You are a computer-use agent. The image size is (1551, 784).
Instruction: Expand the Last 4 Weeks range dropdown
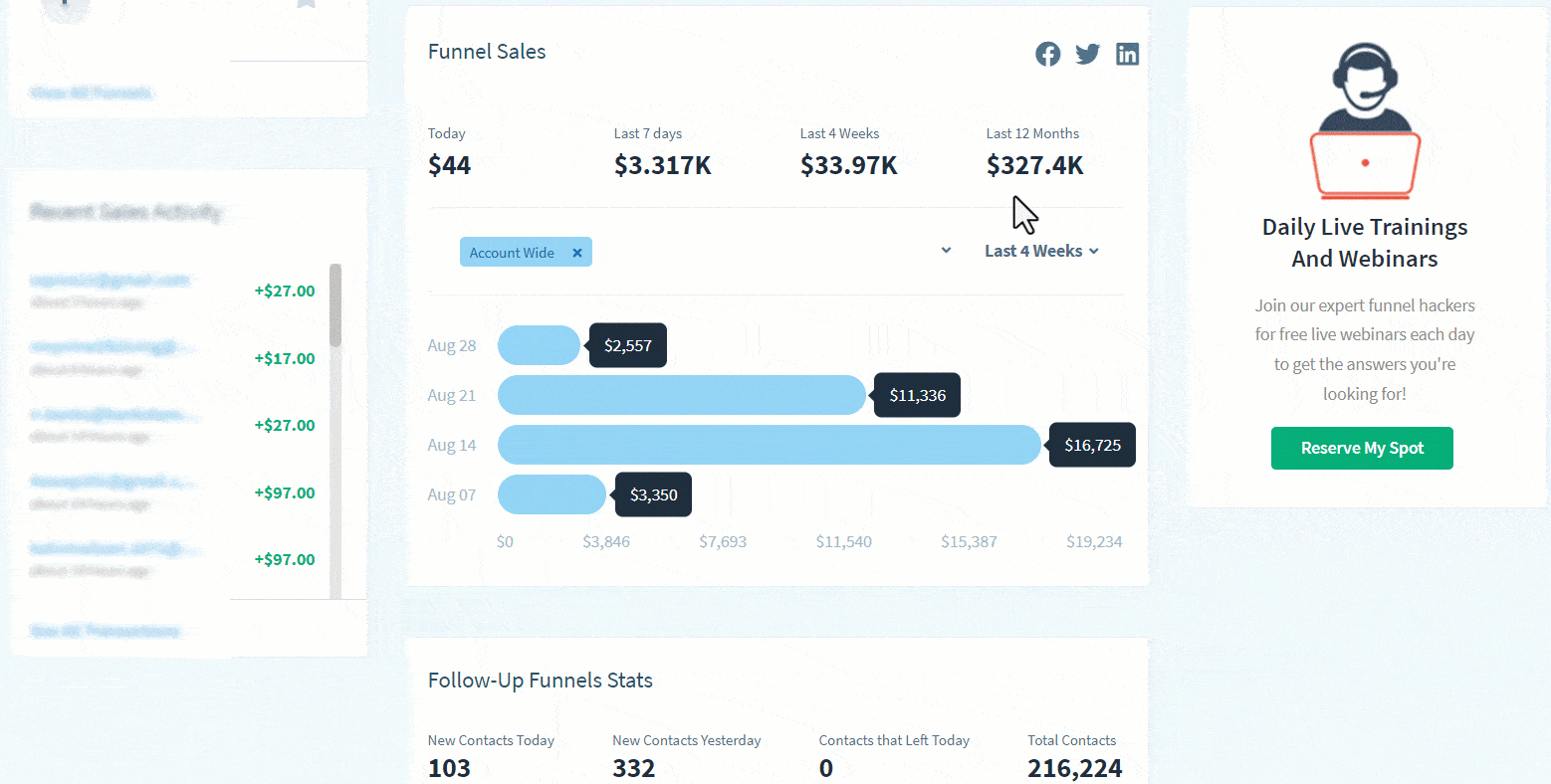[x=1041, y=251]
